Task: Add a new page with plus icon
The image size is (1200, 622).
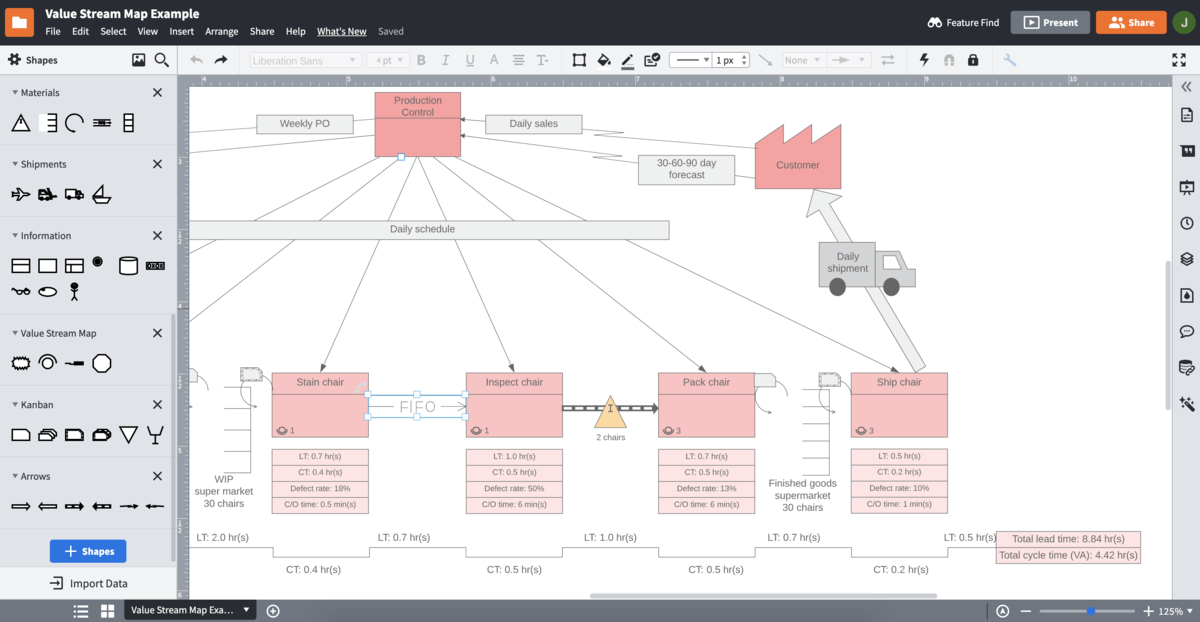Action: tap(273, 610)
